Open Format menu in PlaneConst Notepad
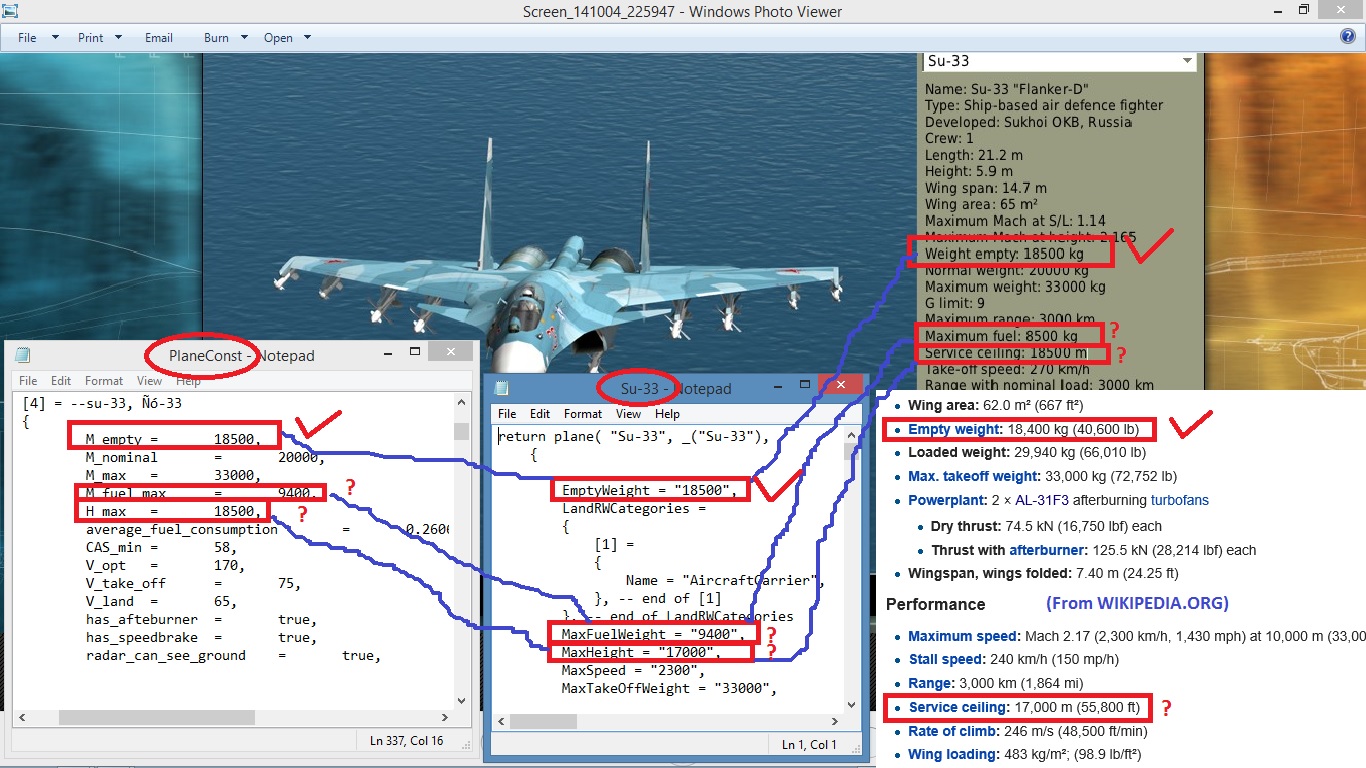 104,380
